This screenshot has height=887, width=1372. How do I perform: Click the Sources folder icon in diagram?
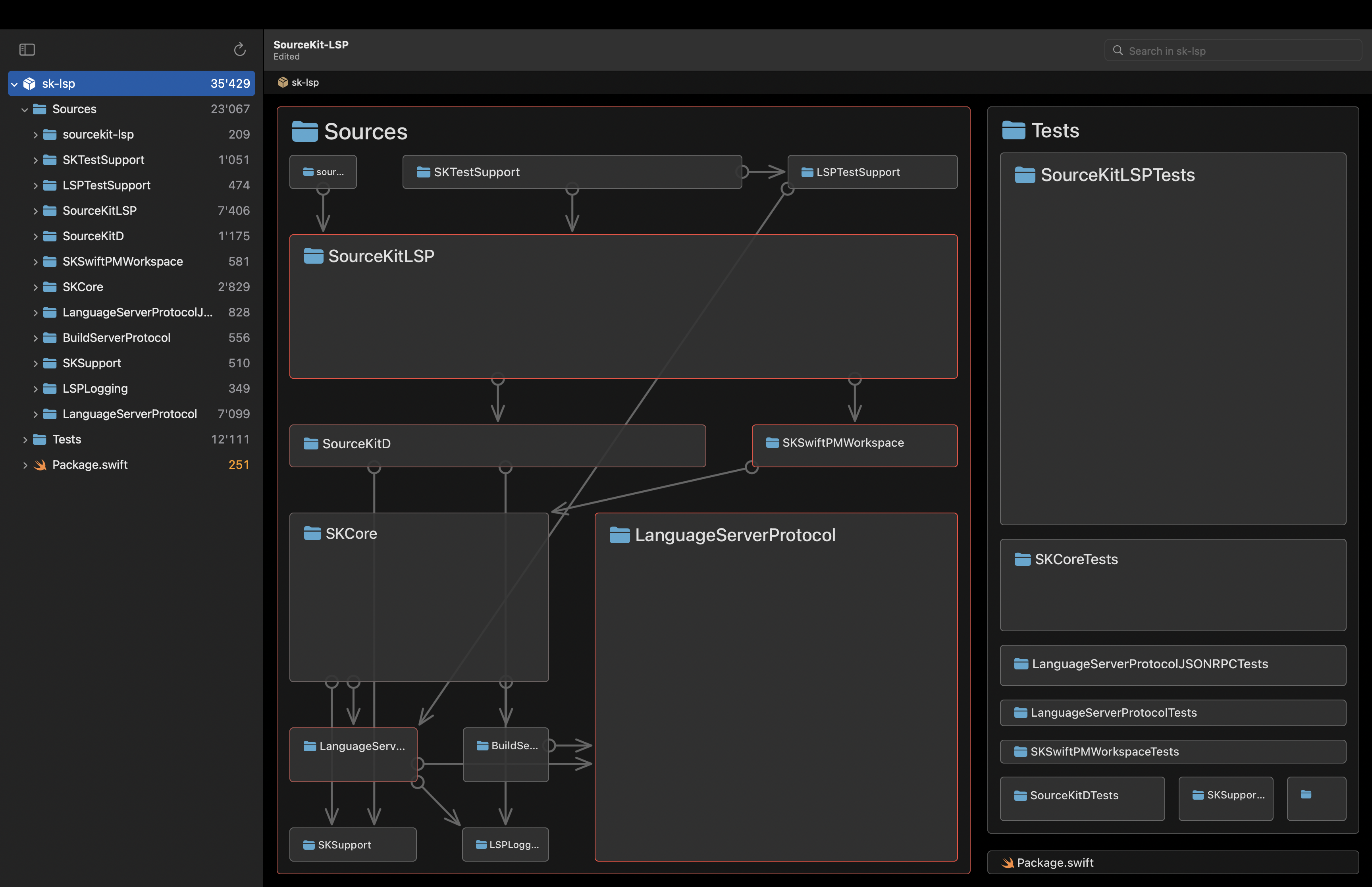pos(304,131)
